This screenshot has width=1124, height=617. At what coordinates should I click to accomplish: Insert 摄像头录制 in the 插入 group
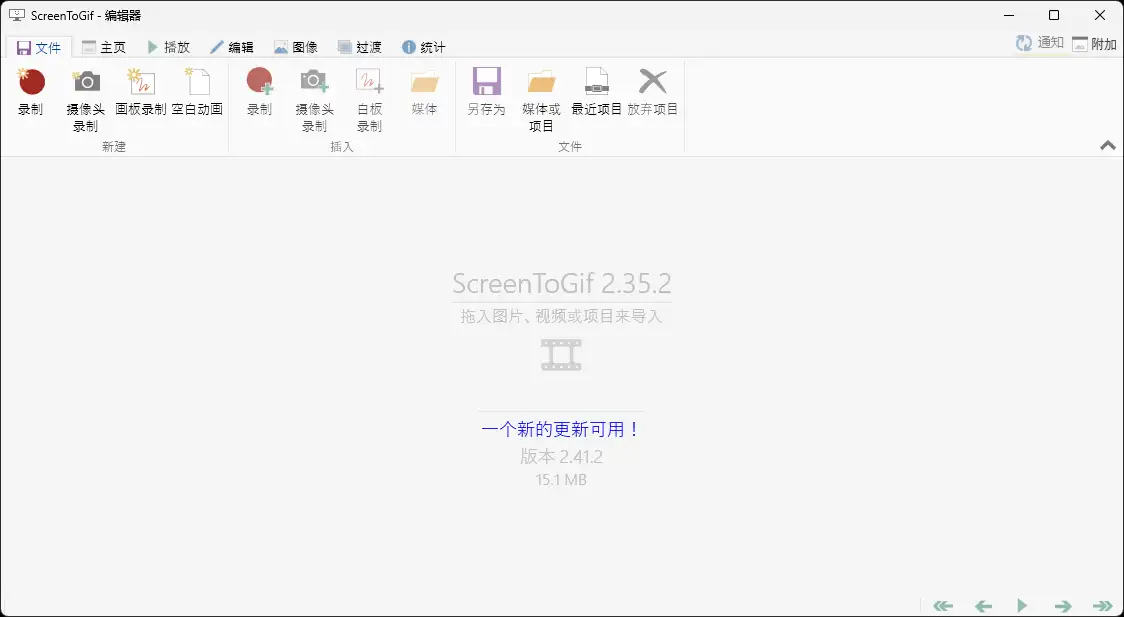pos(314,100)
